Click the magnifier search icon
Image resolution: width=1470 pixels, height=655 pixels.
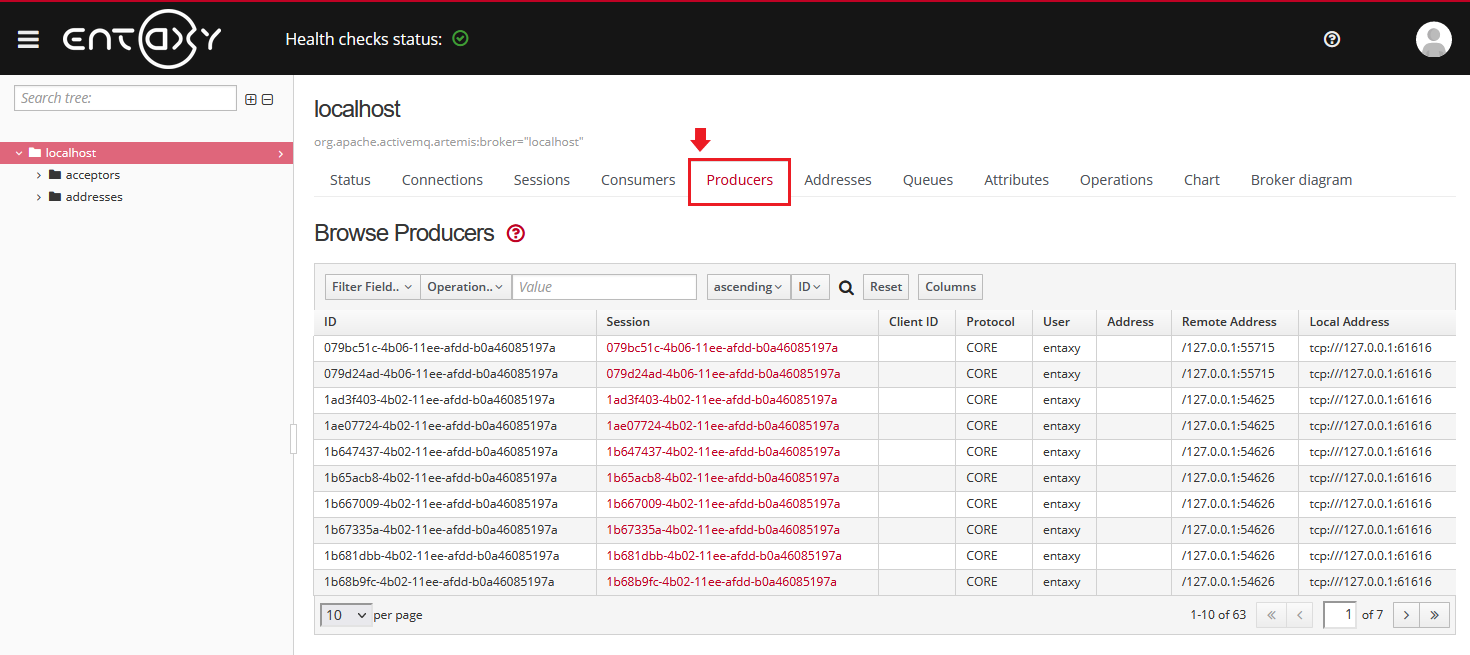[x=846, y=287]
